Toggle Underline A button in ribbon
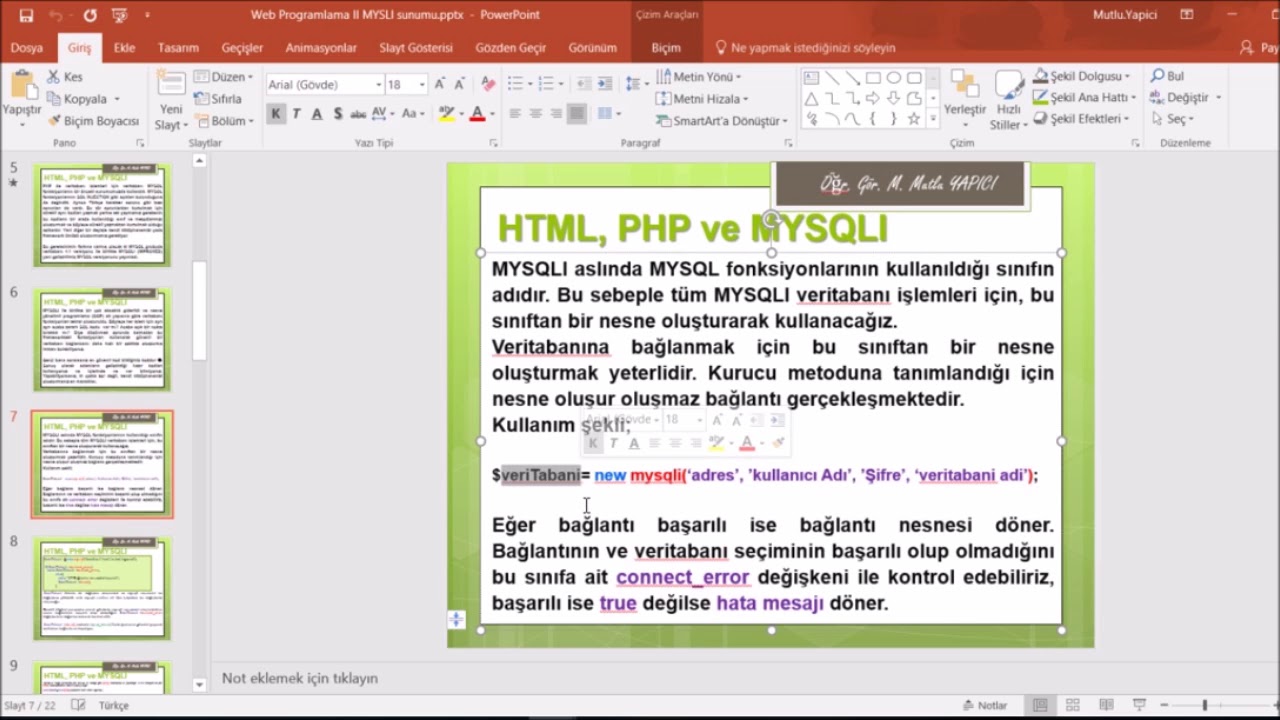This screenshot has height=720, width=1280. (317, 114)
